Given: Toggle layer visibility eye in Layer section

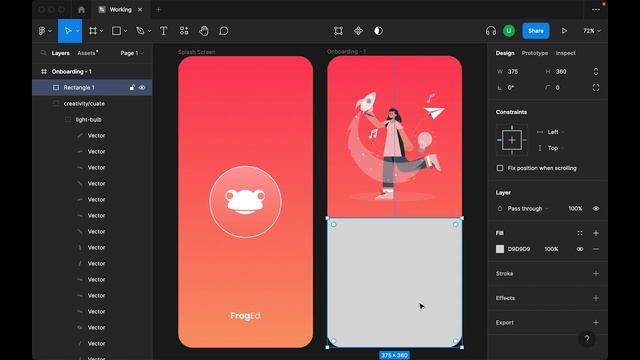Looking at the screenshot, I should point(596,209).
